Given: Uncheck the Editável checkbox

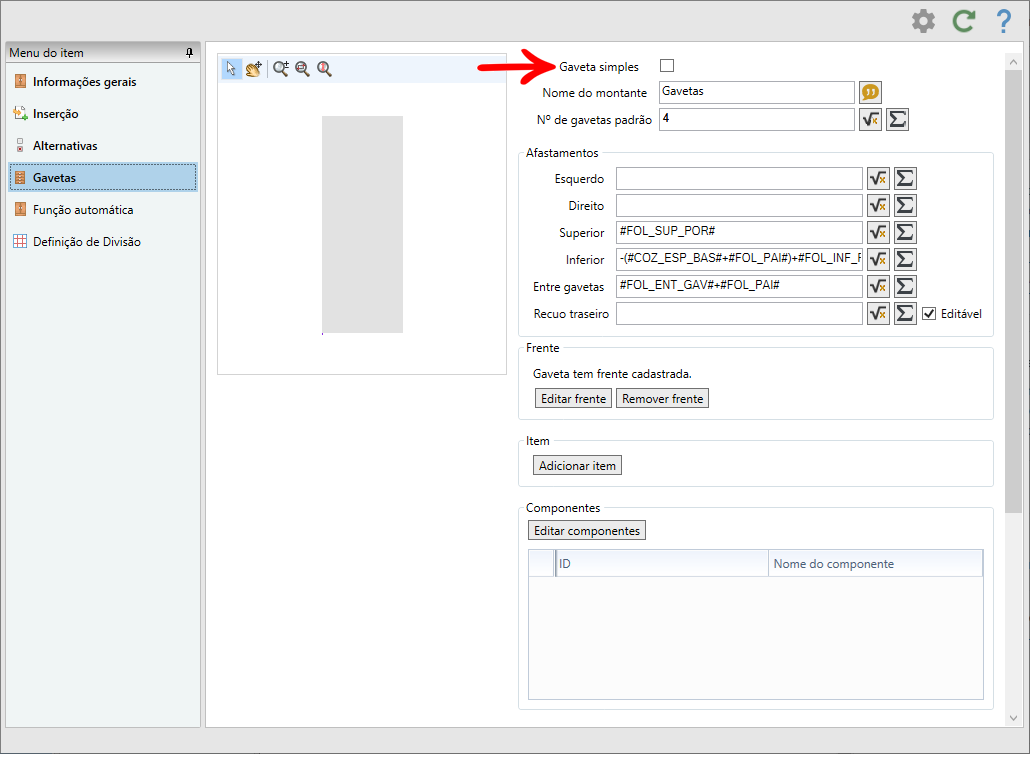Looking at the screenshot, I should 929,315.
